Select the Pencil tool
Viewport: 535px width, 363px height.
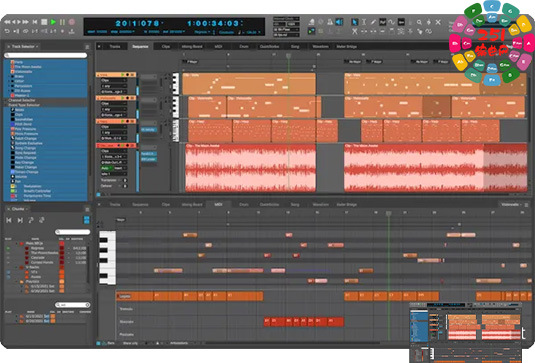tap(373, 22)
